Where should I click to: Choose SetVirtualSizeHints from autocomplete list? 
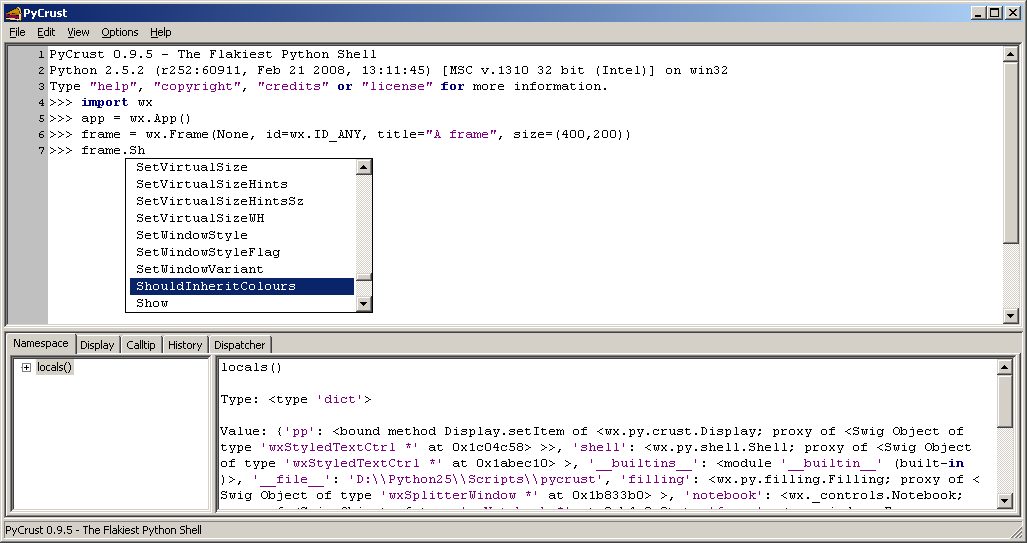tap(242, 184)
